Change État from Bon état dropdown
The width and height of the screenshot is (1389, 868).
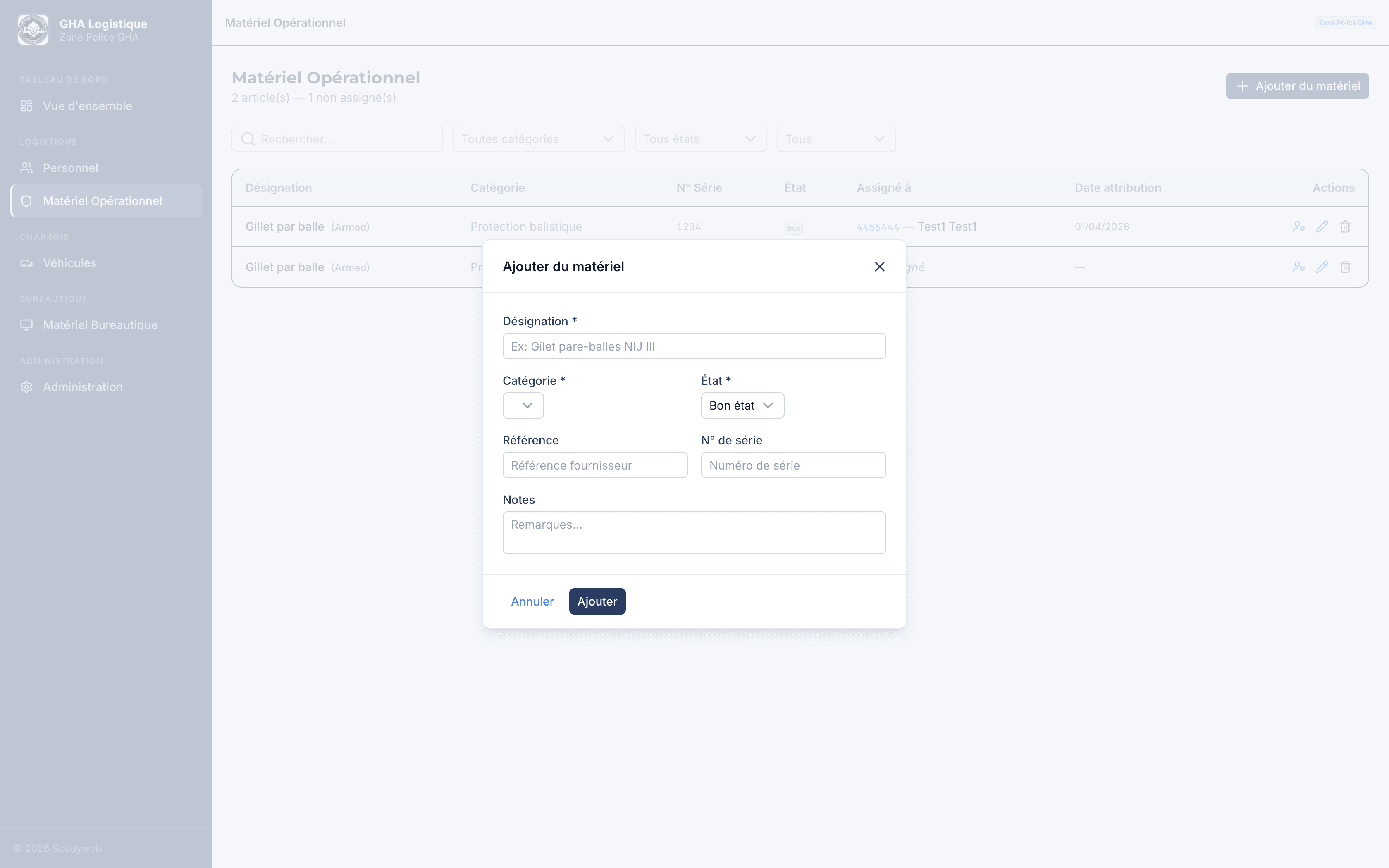pyautogui.click(x=742, y=405)
